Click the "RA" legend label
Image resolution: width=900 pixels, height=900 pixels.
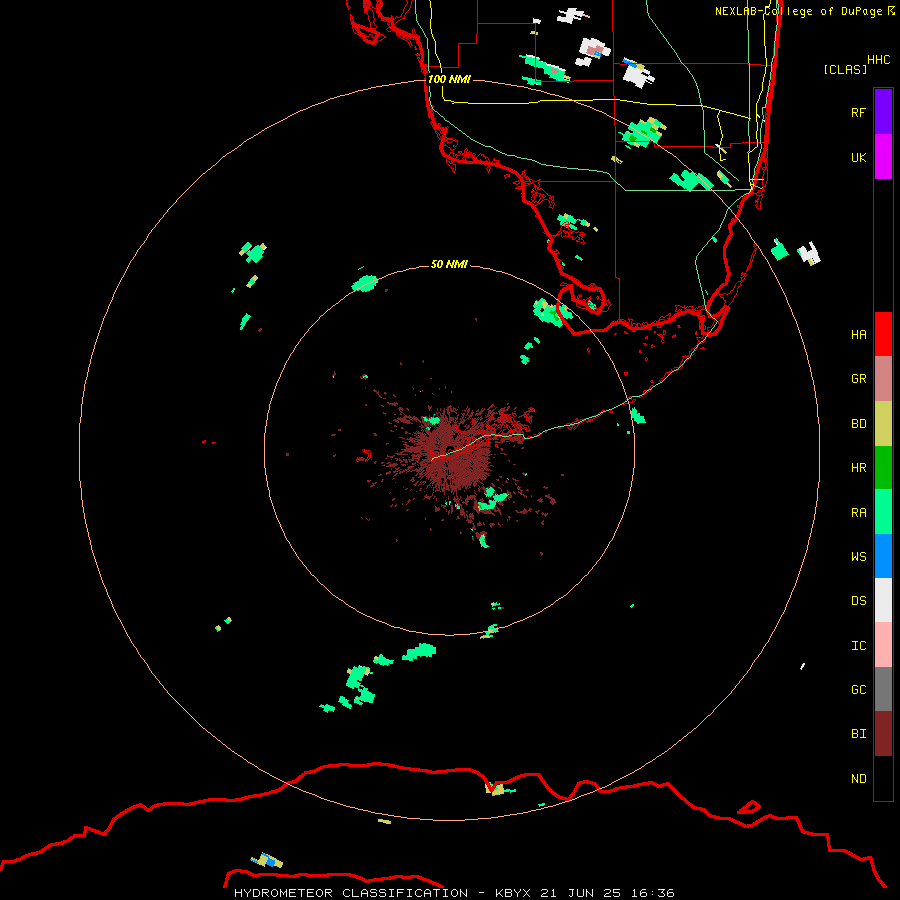click(858, 513)
